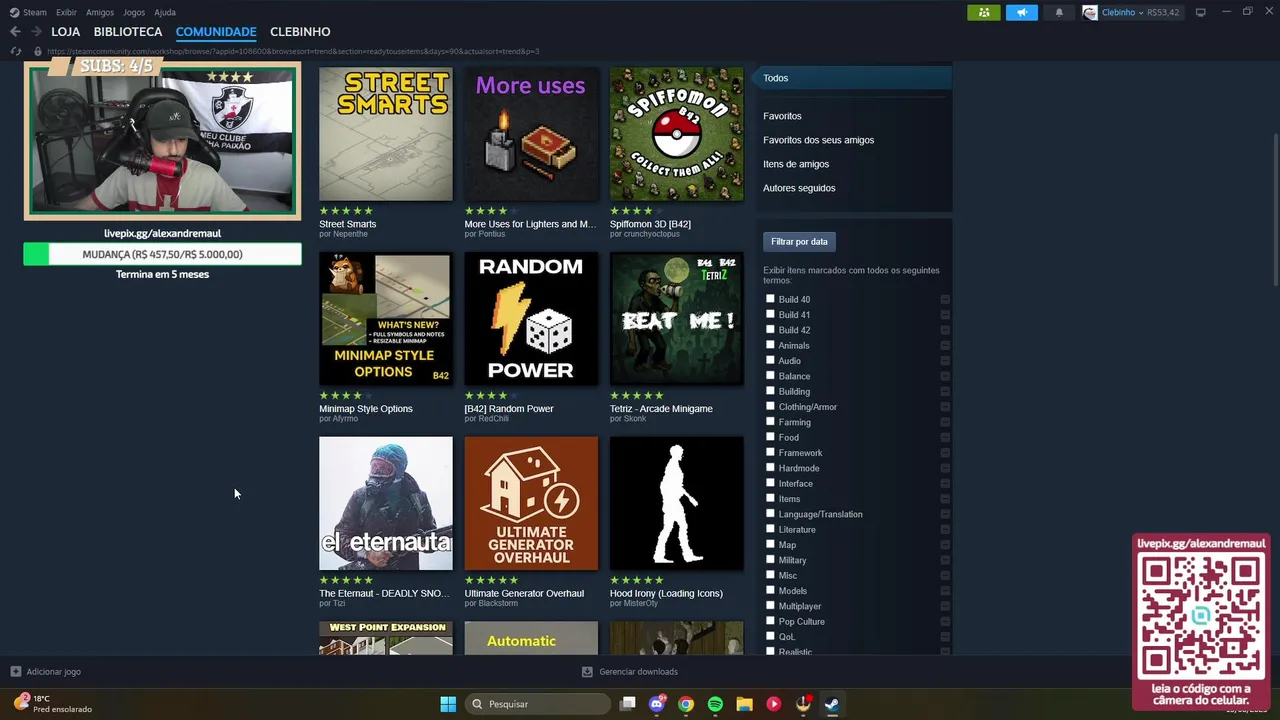Open Autores seguidos list

click(799, 188)
